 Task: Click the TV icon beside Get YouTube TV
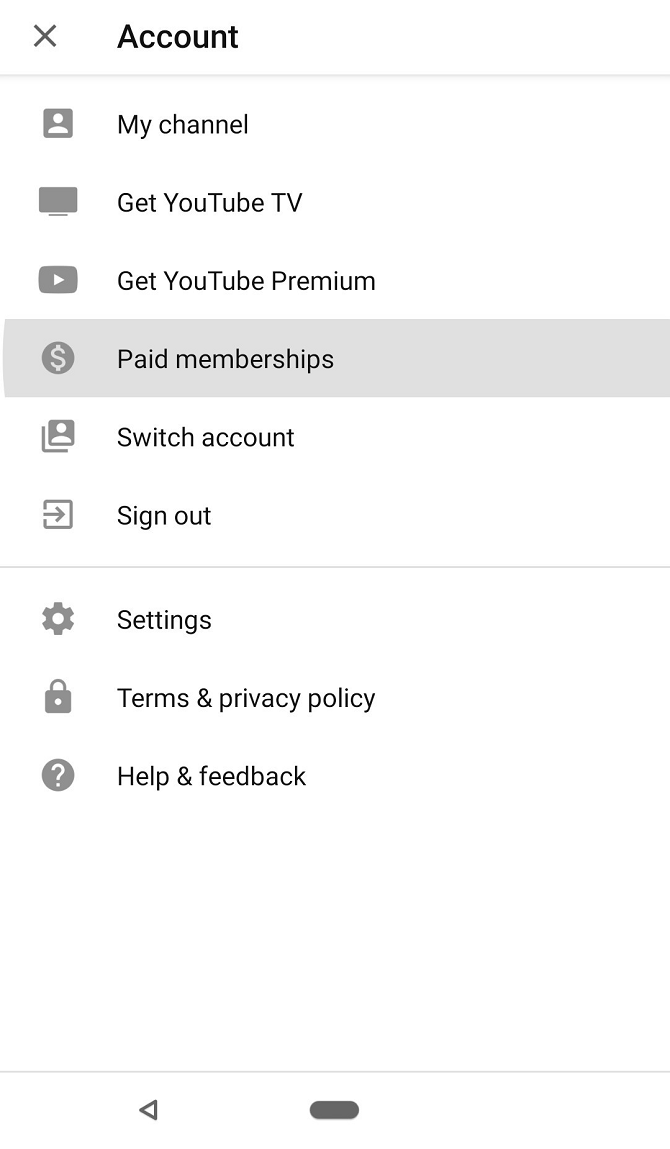tap(58, 201)
